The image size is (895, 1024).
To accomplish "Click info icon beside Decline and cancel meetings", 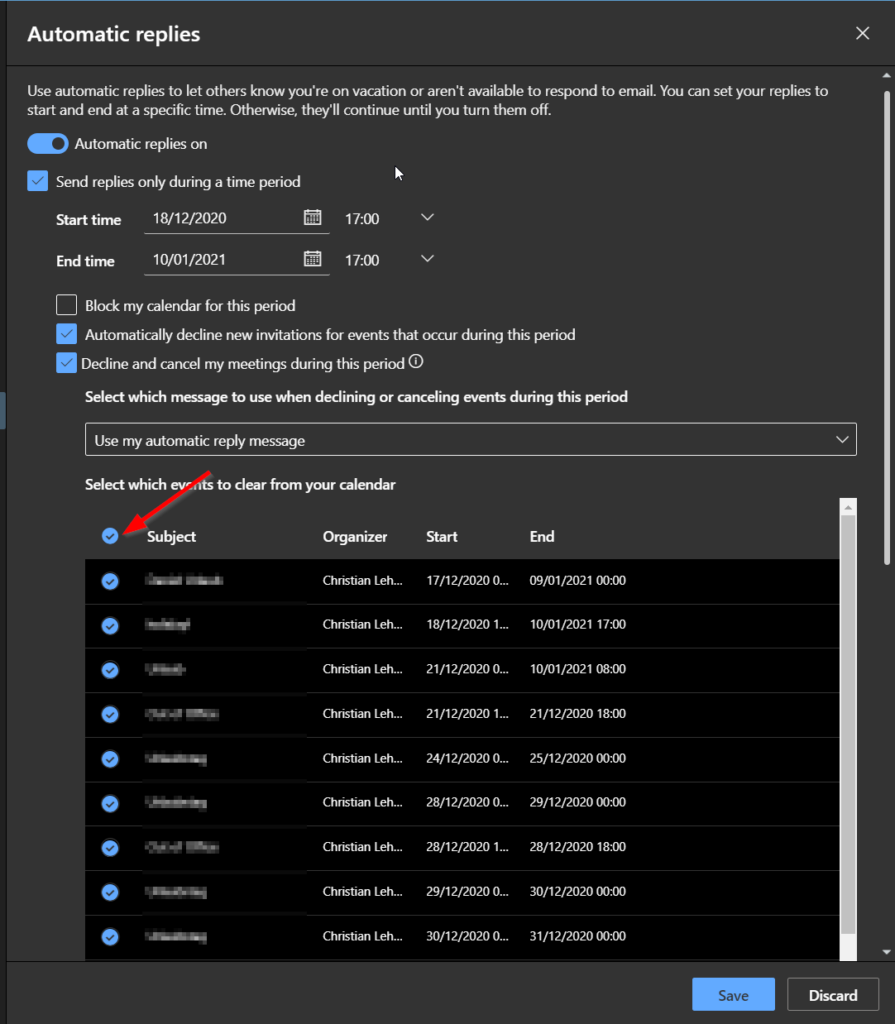I will point(417,363).
